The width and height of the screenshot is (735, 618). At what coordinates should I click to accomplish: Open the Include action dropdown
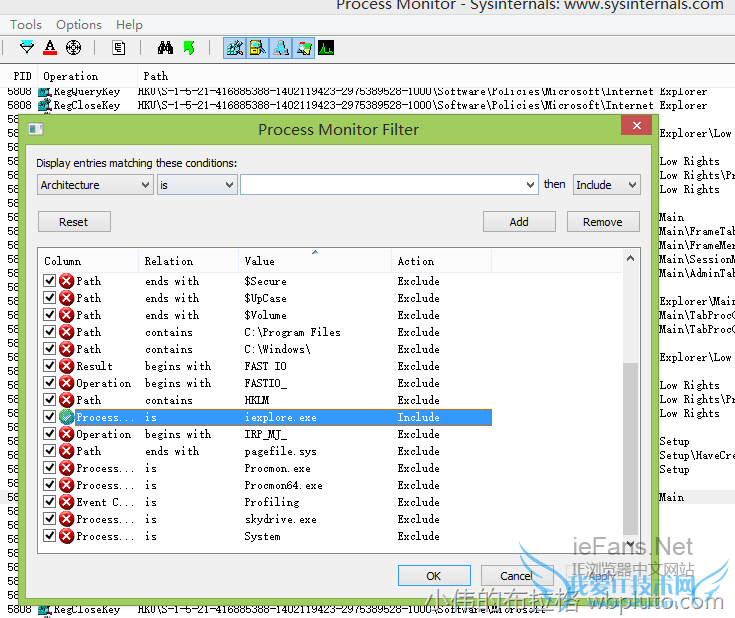(606, 185)
